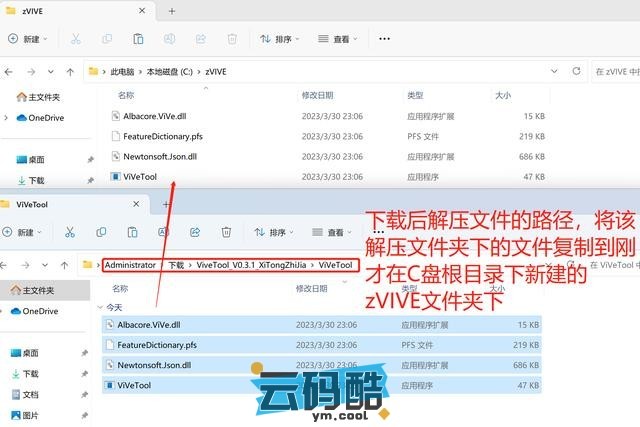Go up one folder level in the zVIVE window
The height and width of the screenshot is (427, 640).
[x=70, y=72]
